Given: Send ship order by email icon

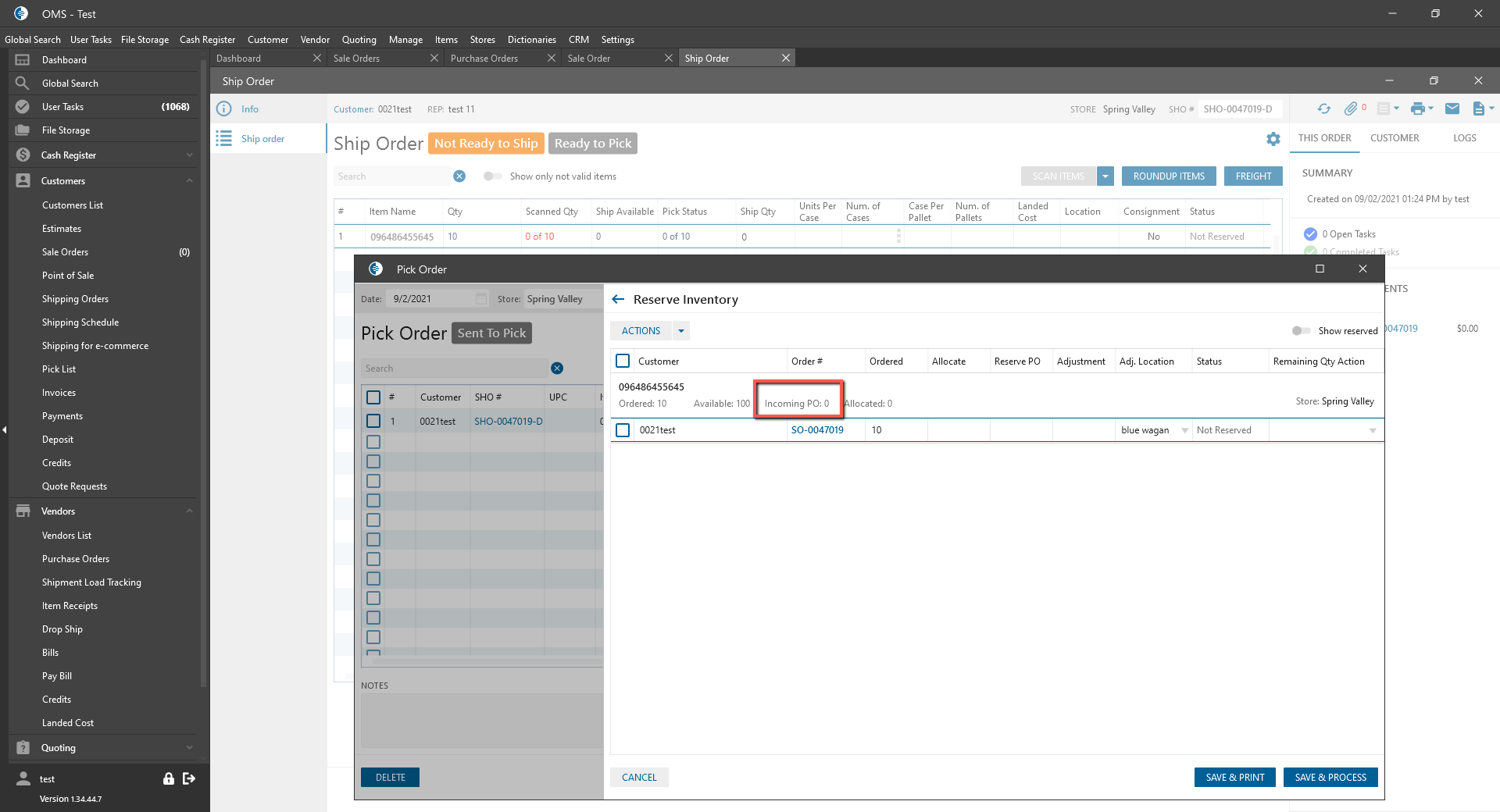Looking at the screenshot, I should [1452, 109].
